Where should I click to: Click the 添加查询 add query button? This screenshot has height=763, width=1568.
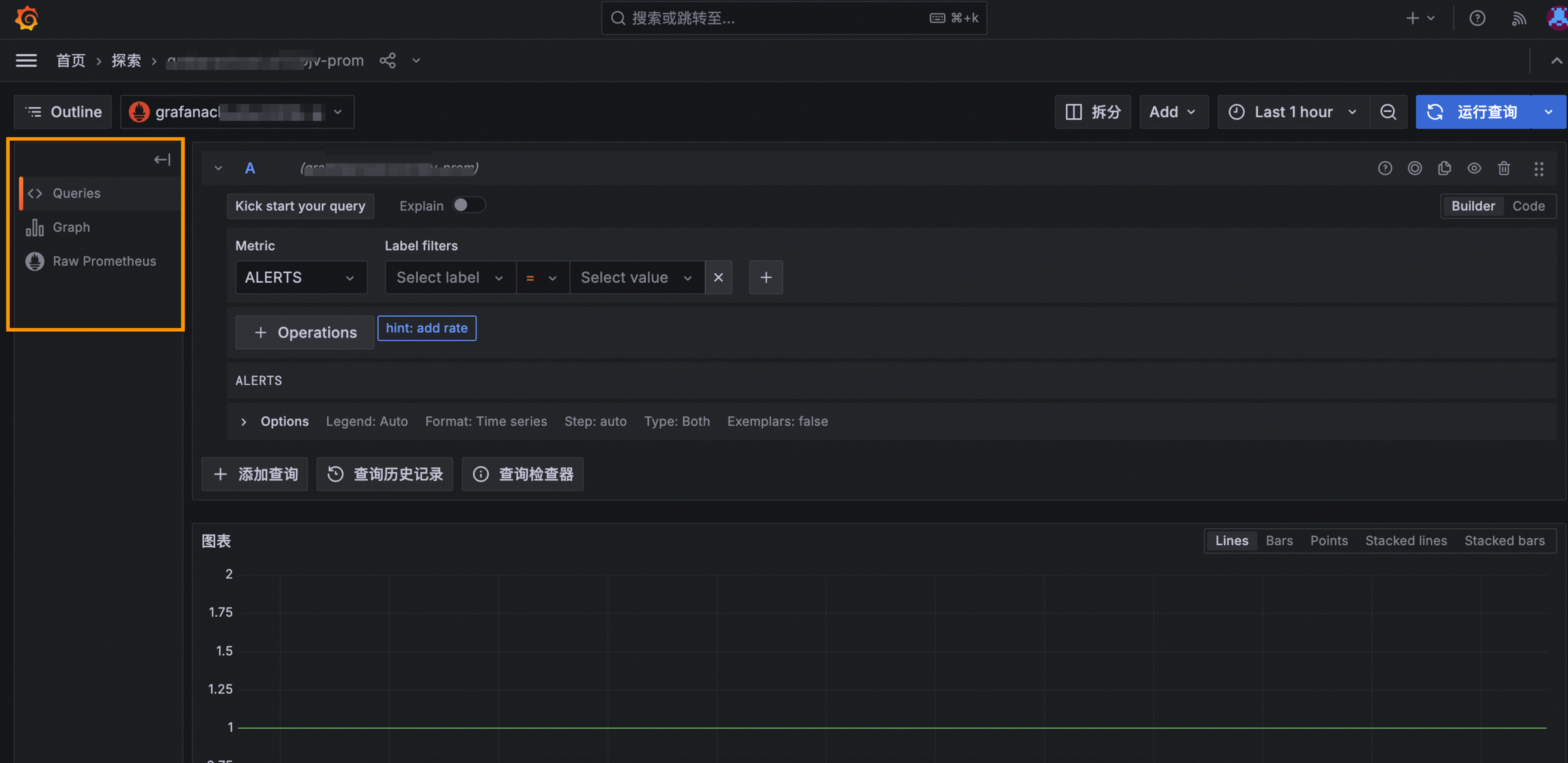(255, 474)
